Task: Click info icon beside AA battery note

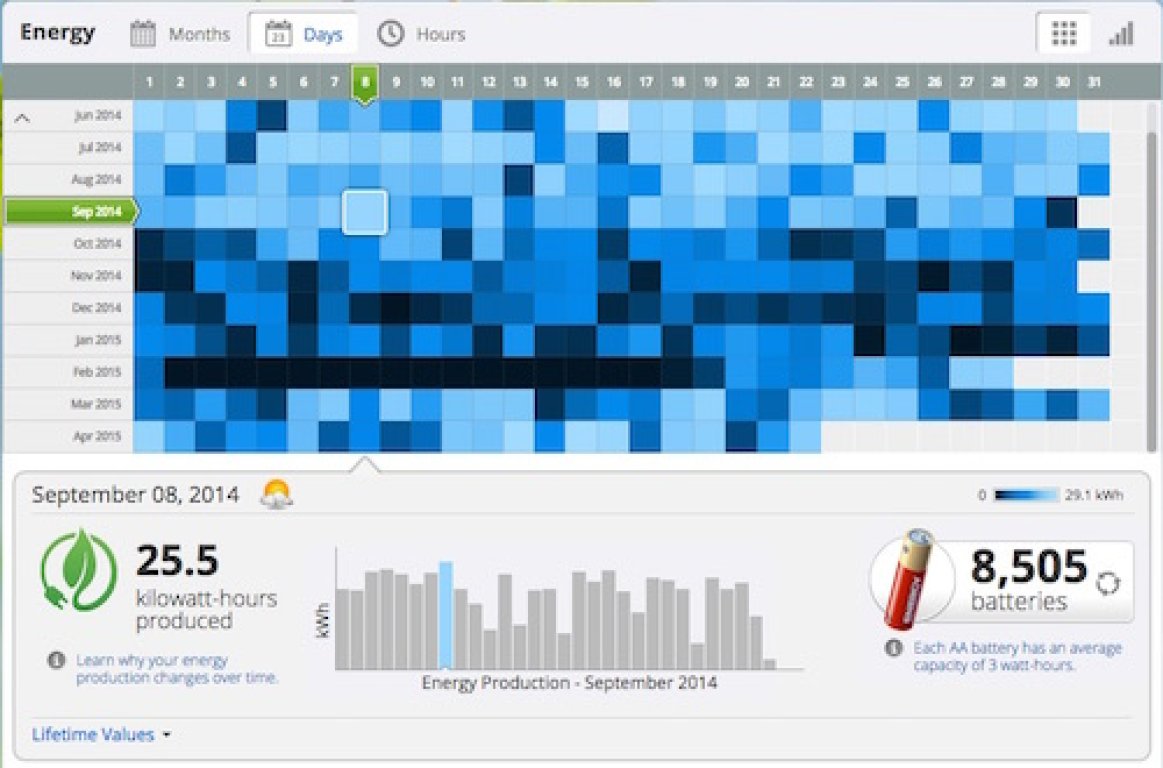Action: [893, 648]
